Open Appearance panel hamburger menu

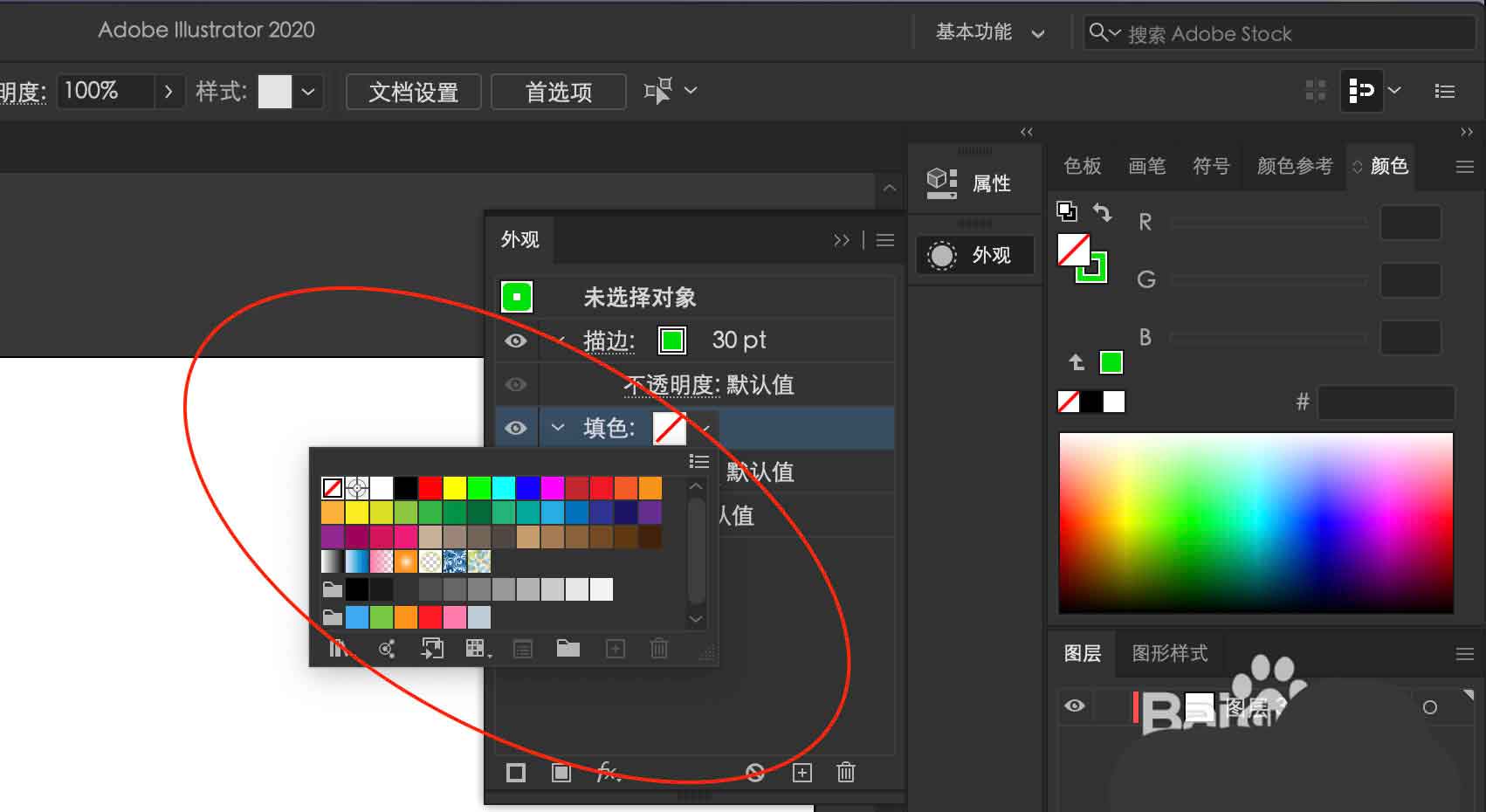pos(885,239)
